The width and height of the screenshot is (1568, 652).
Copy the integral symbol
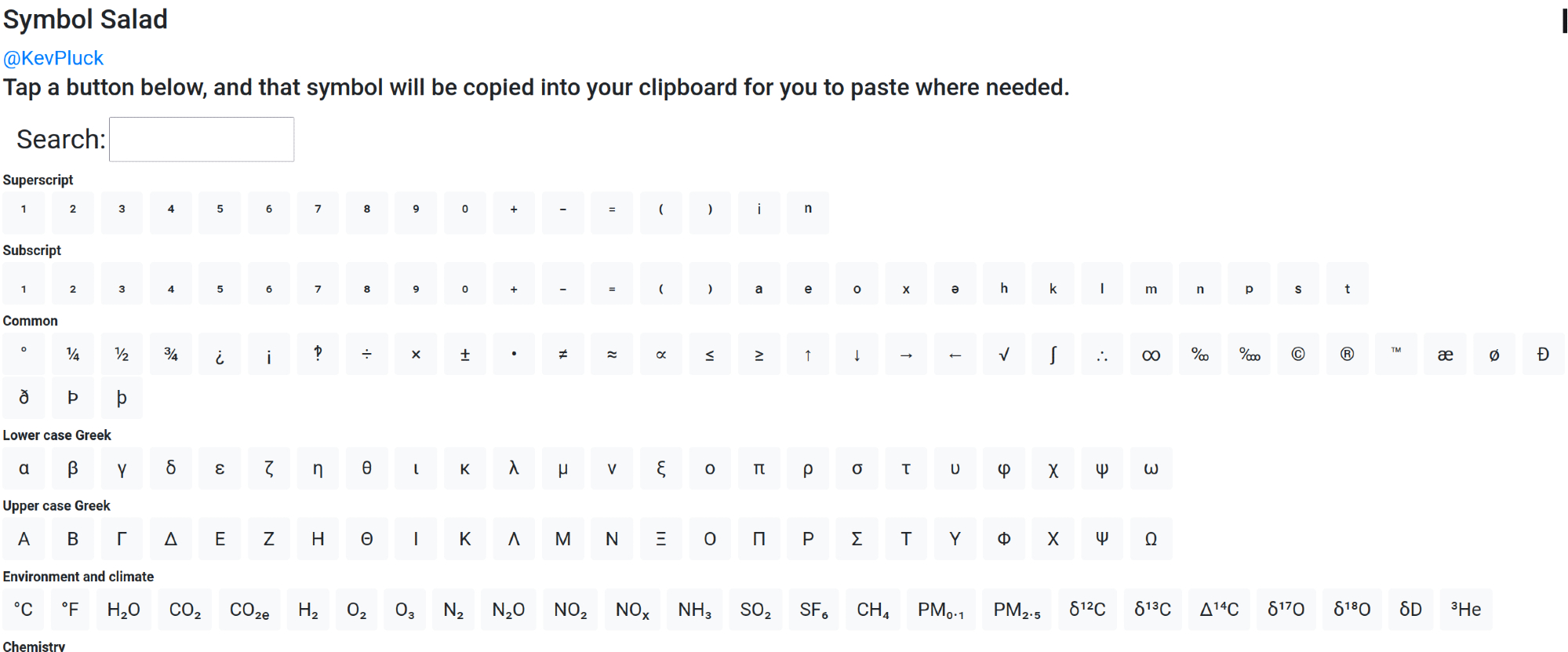(x=1053, y=355)
